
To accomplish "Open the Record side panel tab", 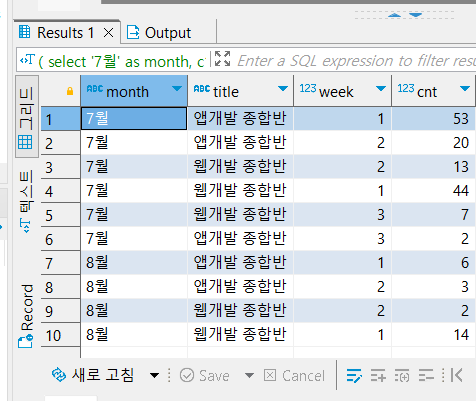I will tap(26, 316).
